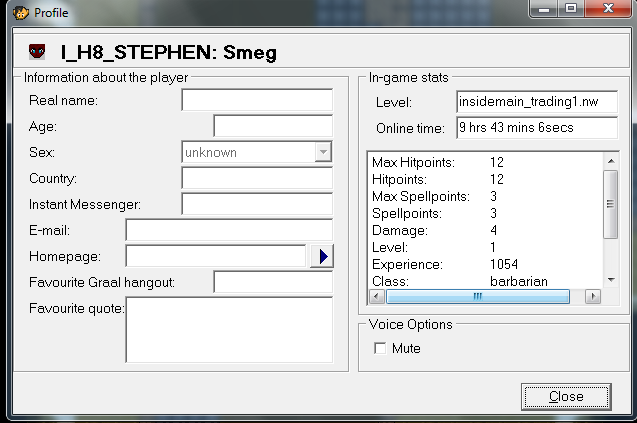This screenshot has width=637, height=423.
Task: Focus the Country input box
Action: point(257,178)
